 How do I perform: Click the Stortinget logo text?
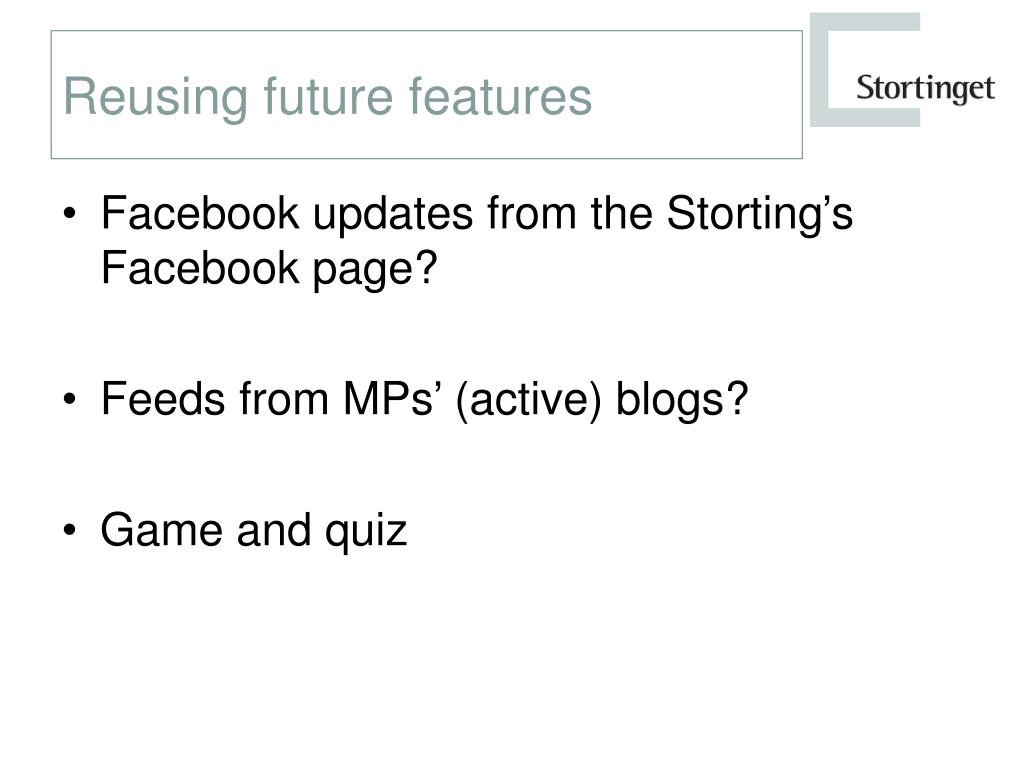[x=925, y=89]
